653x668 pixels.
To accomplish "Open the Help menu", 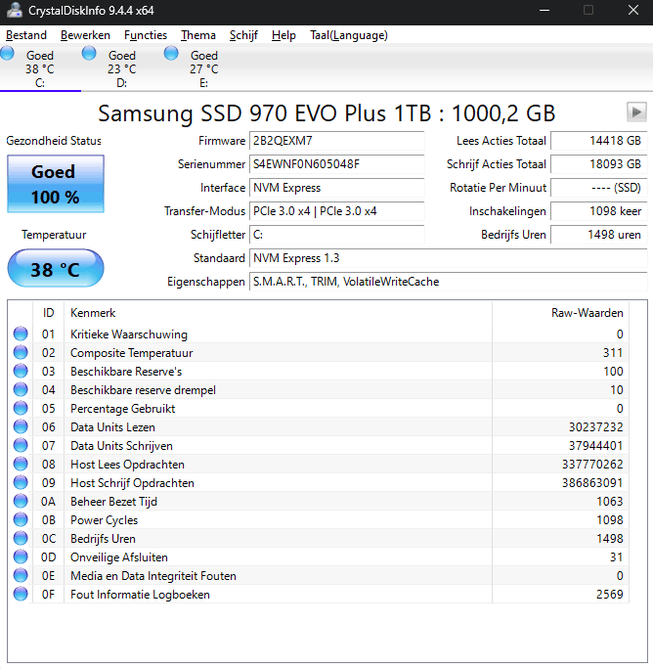I will point(284,35).
